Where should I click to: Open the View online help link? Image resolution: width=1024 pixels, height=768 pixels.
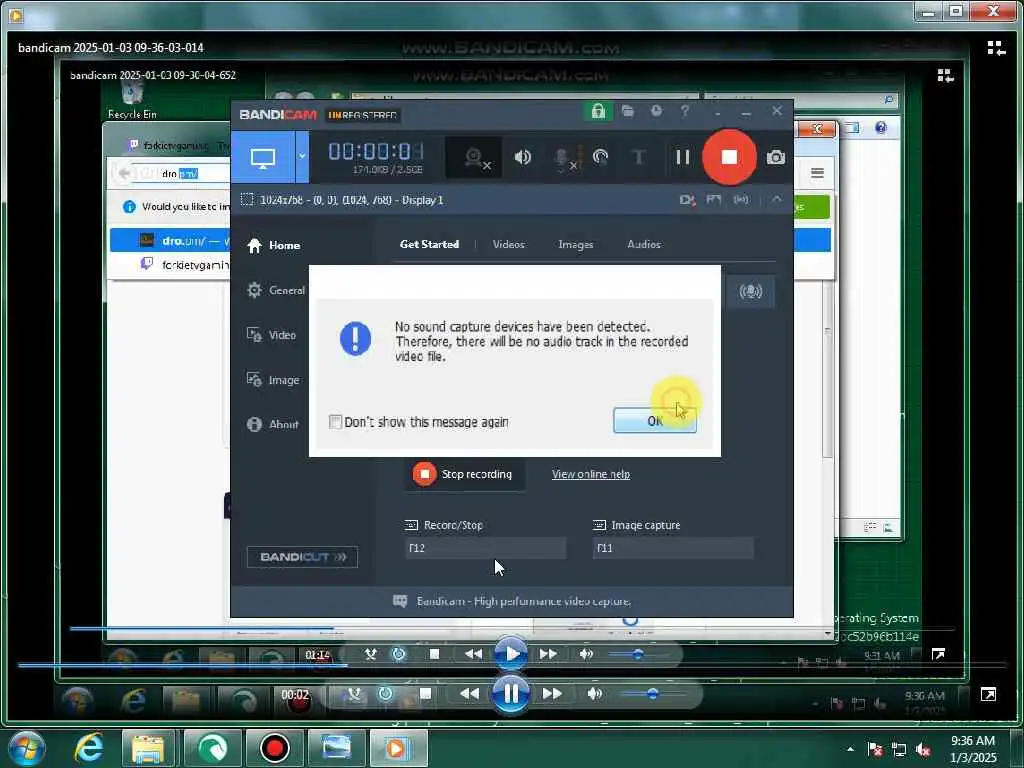[590, 474]
